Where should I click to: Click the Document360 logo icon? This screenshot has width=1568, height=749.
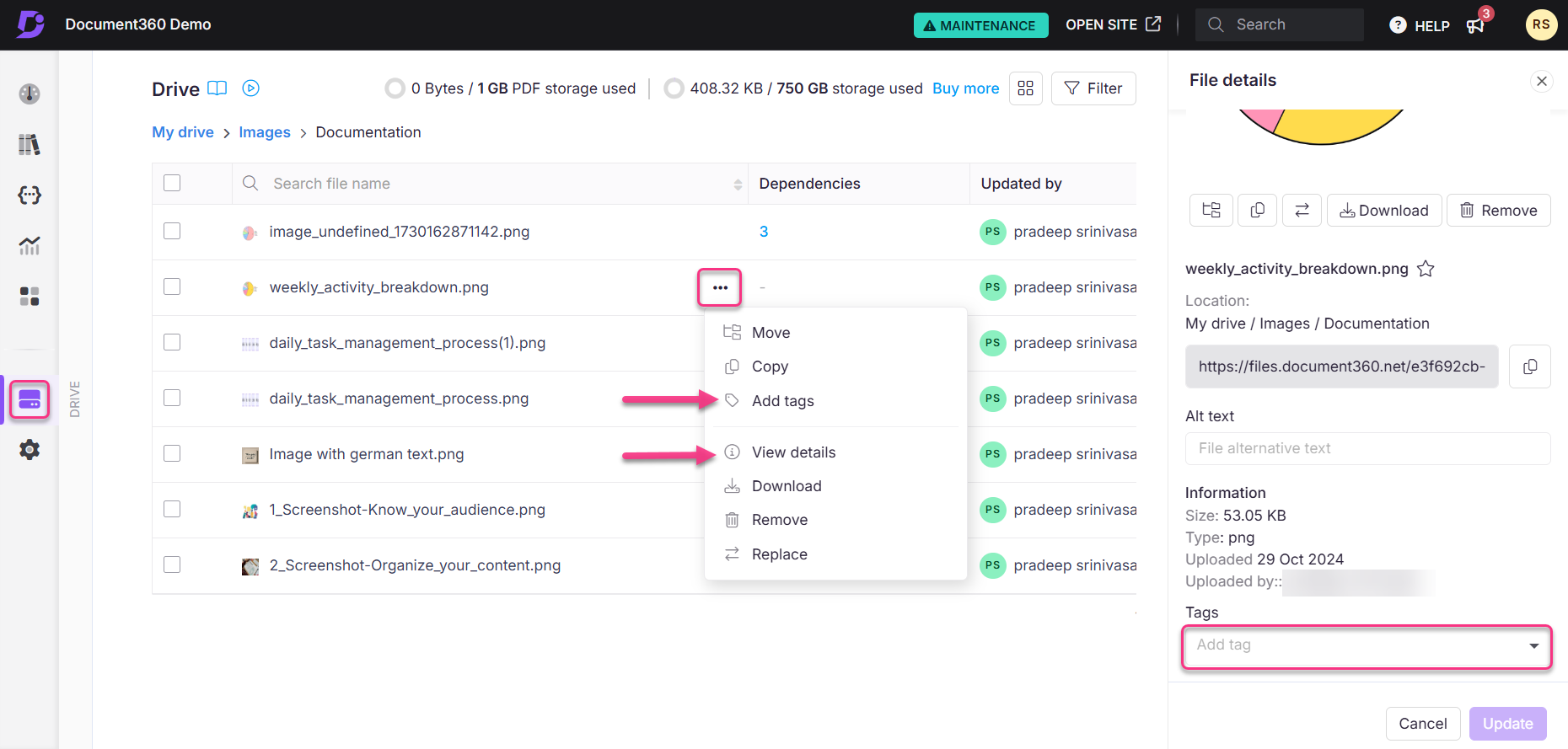(x=30, y=24)
